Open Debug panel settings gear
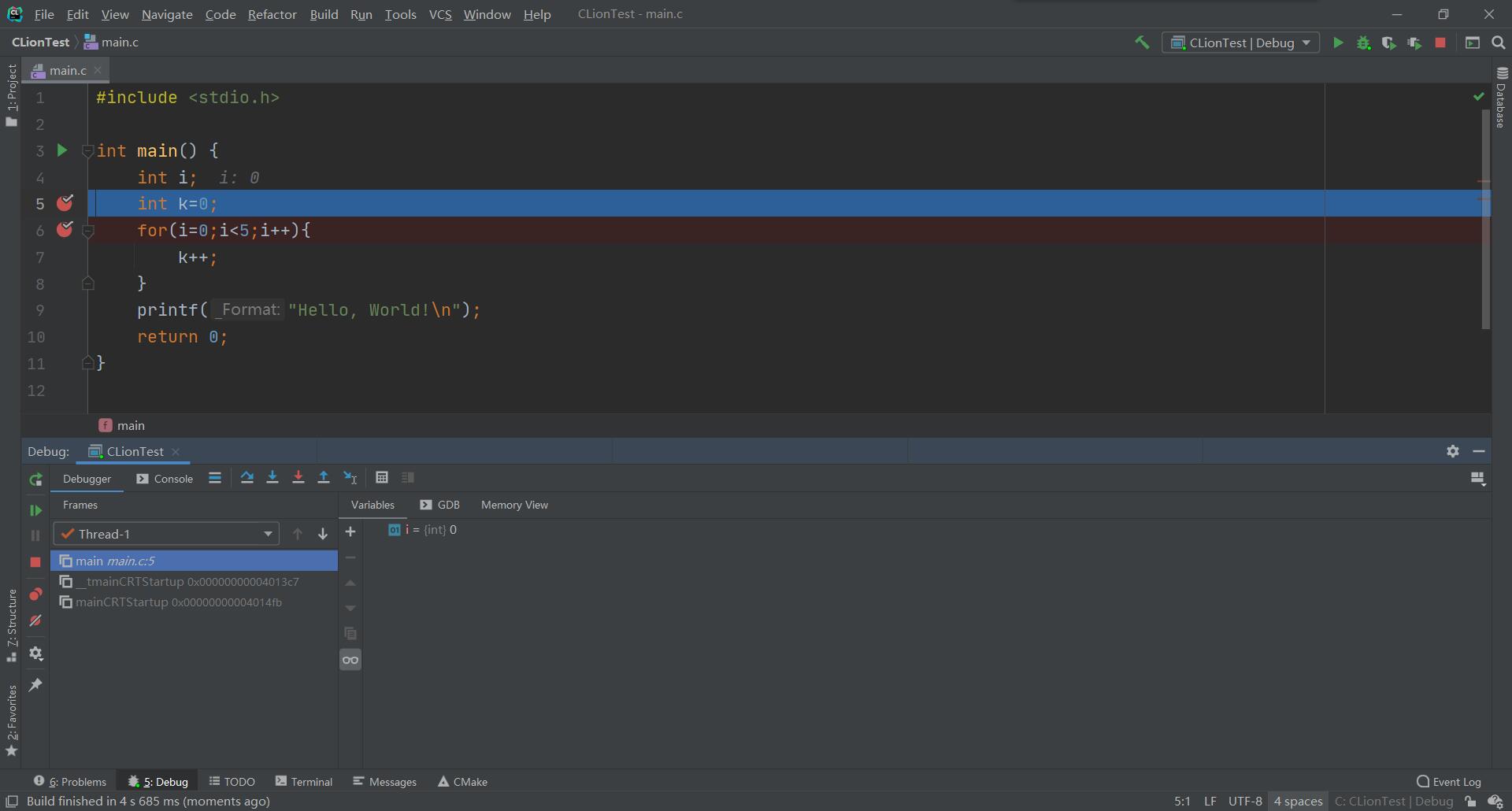The height and width of the screenshot is (811, 1512). pyautogui.click(x=1453, y=451)
